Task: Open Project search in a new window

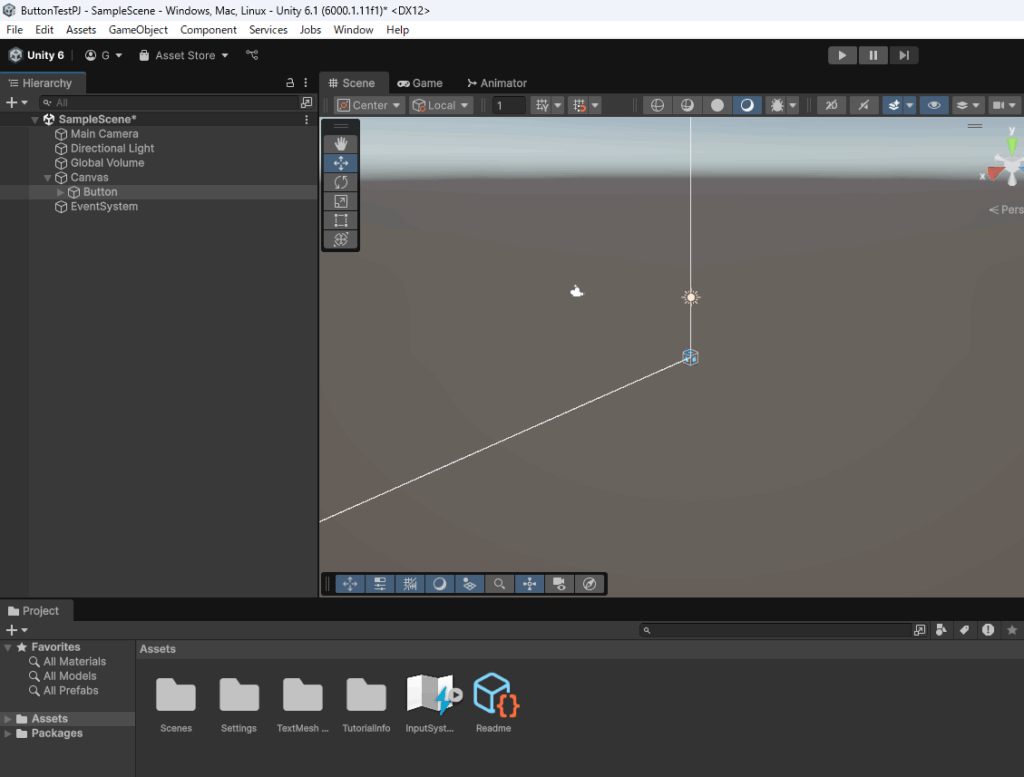Action: pos(920,630)
